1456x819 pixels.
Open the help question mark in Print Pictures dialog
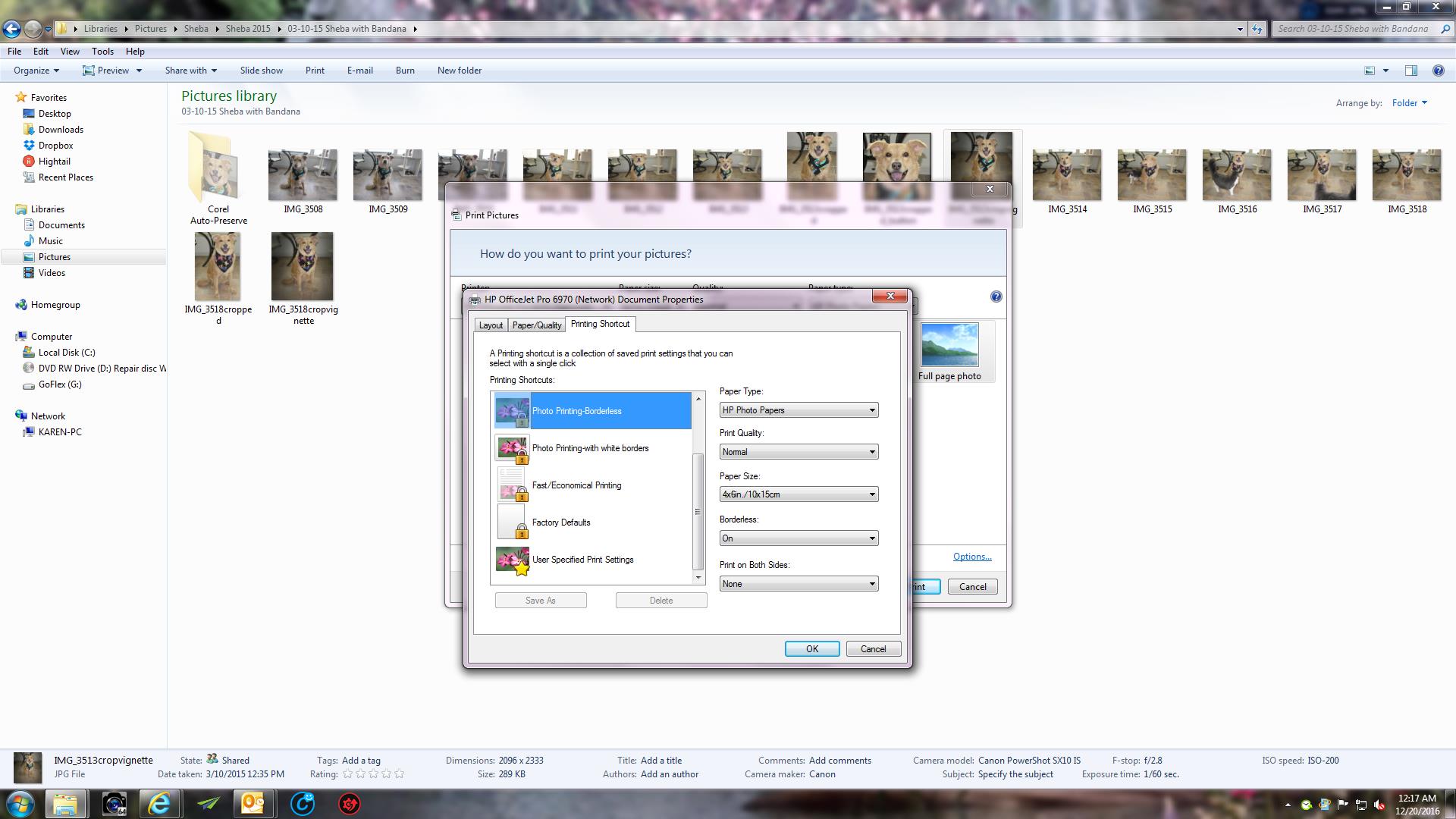[x=996, y=297]
